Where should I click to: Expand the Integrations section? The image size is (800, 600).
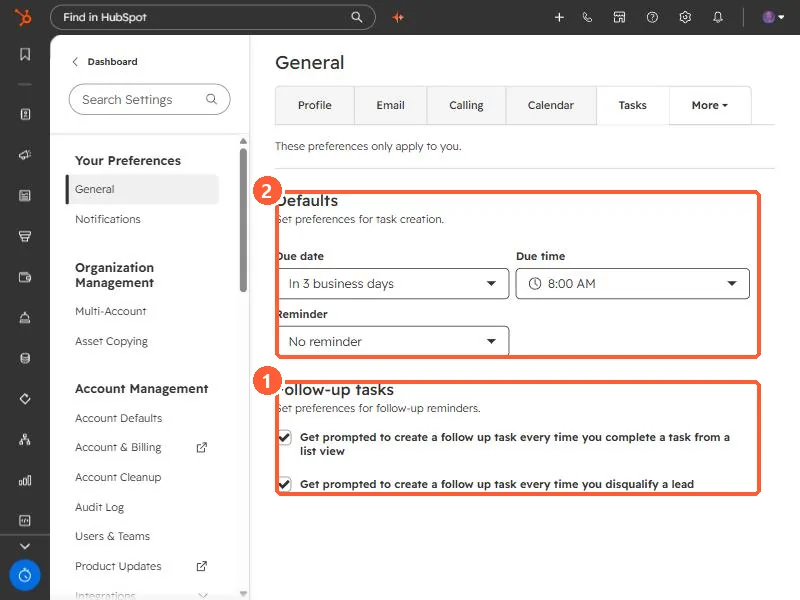(x=141, y=595)
